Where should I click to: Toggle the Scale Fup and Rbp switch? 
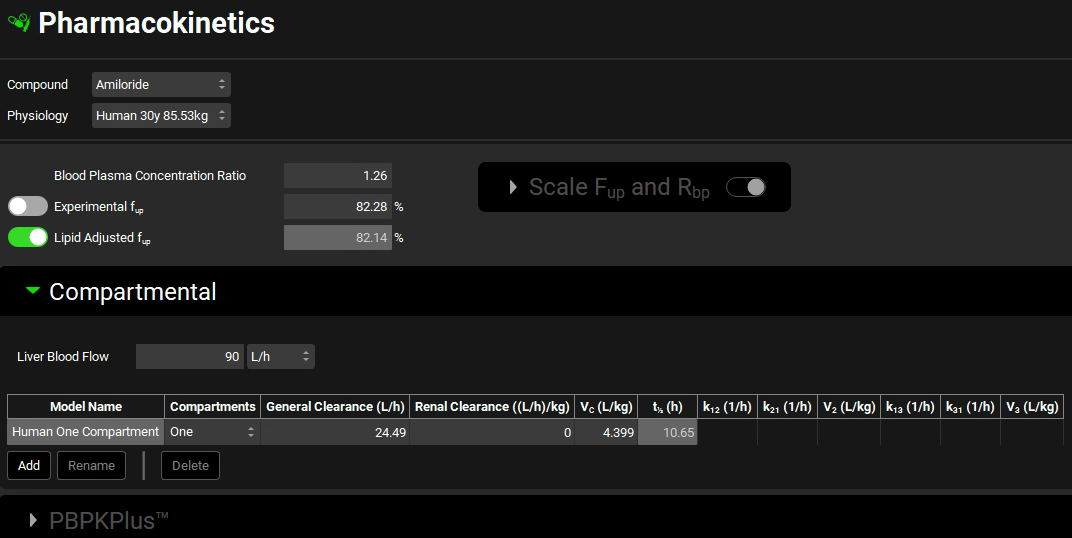(x=745, y=187)
